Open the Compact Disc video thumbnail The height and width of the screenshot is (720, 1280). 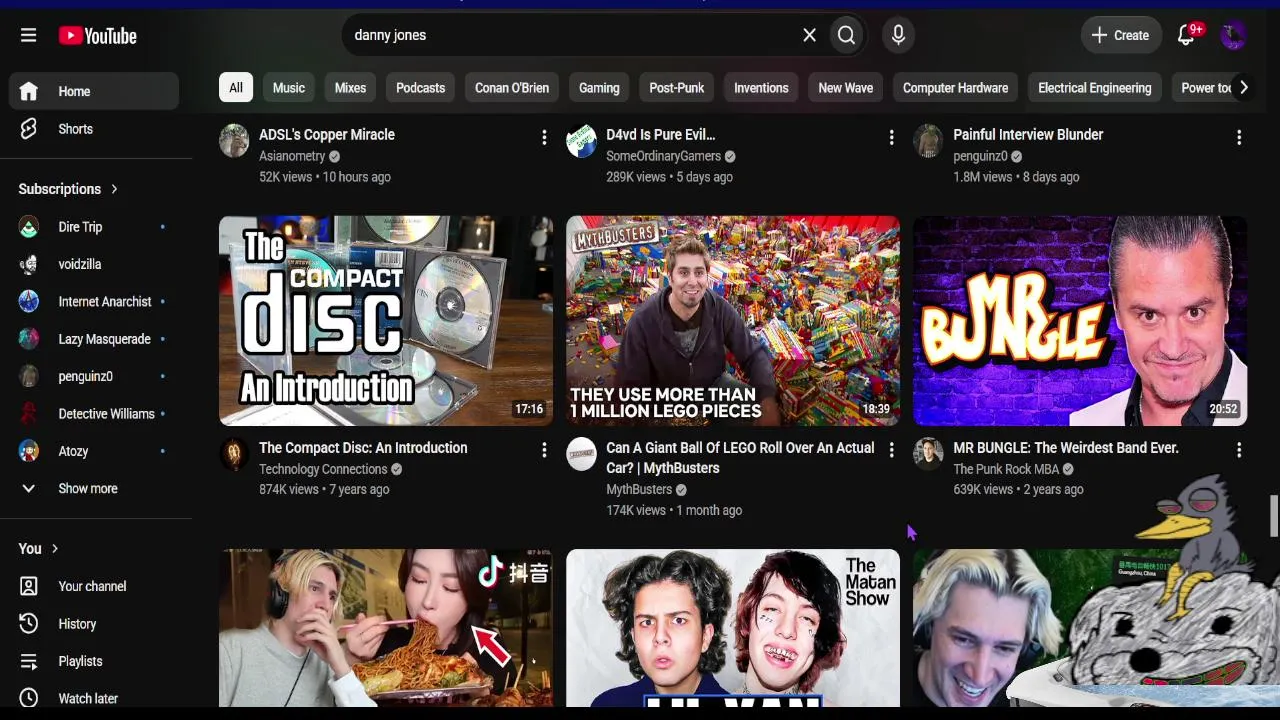386,321
